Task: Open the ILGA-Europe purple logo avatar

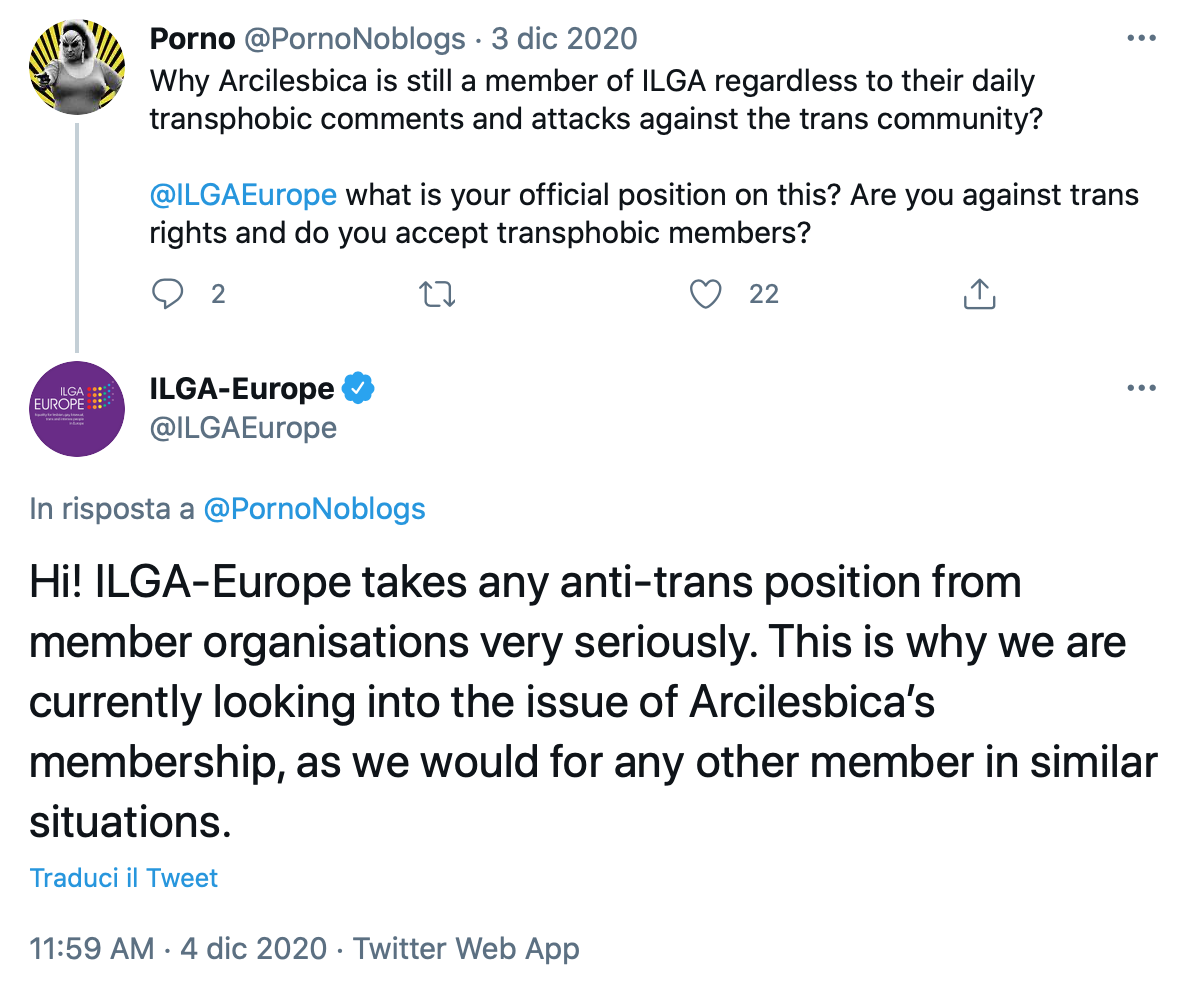Action: pos(76,409)
